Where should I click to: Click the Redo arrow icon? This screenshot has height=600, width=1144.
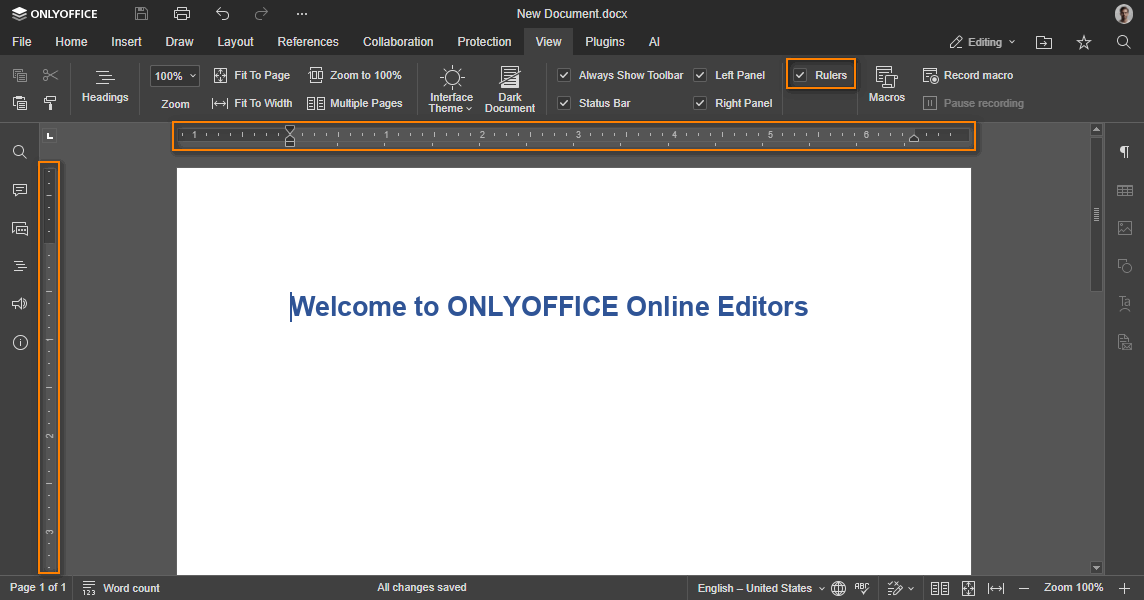[261, 14]
